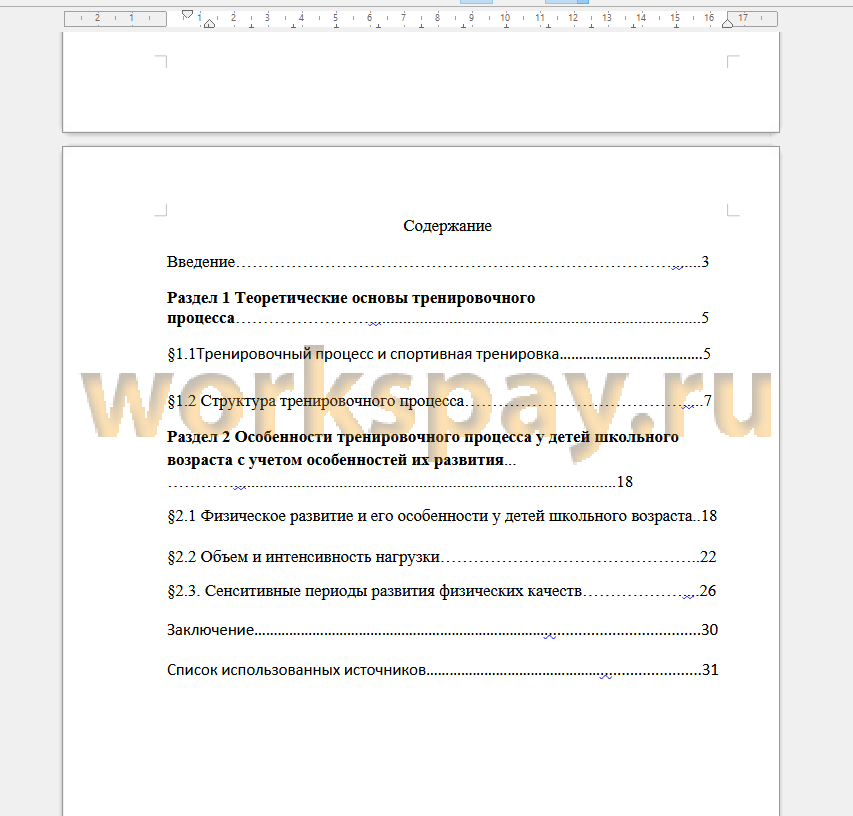The width and height of the screenshot is (853, 816).
Task: Click page number 18 on the dotted line under Раздел 2
Action: (625, 482)
